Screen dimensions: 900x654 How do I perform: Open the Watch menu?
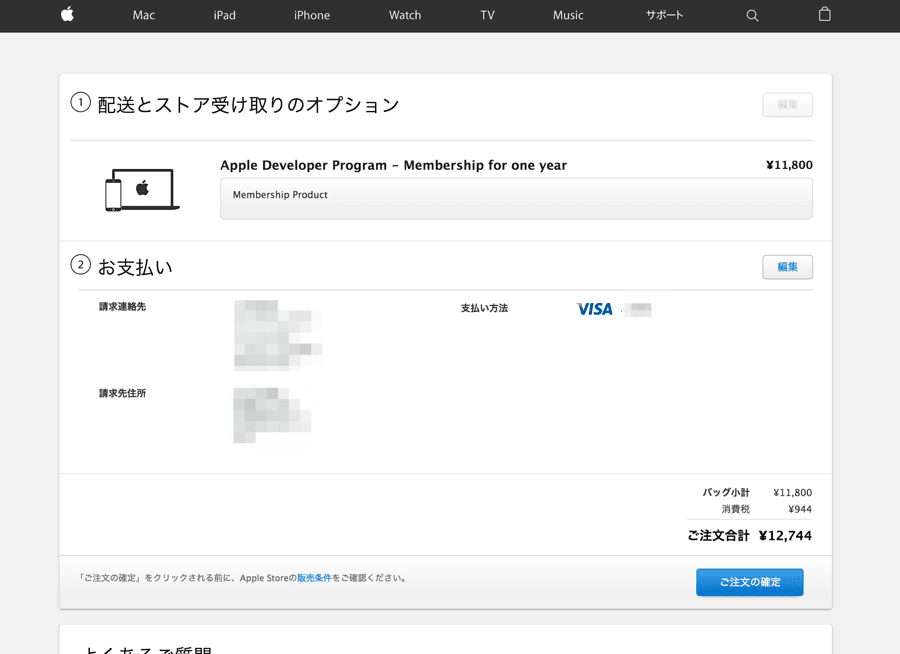[x=405, y=16]
